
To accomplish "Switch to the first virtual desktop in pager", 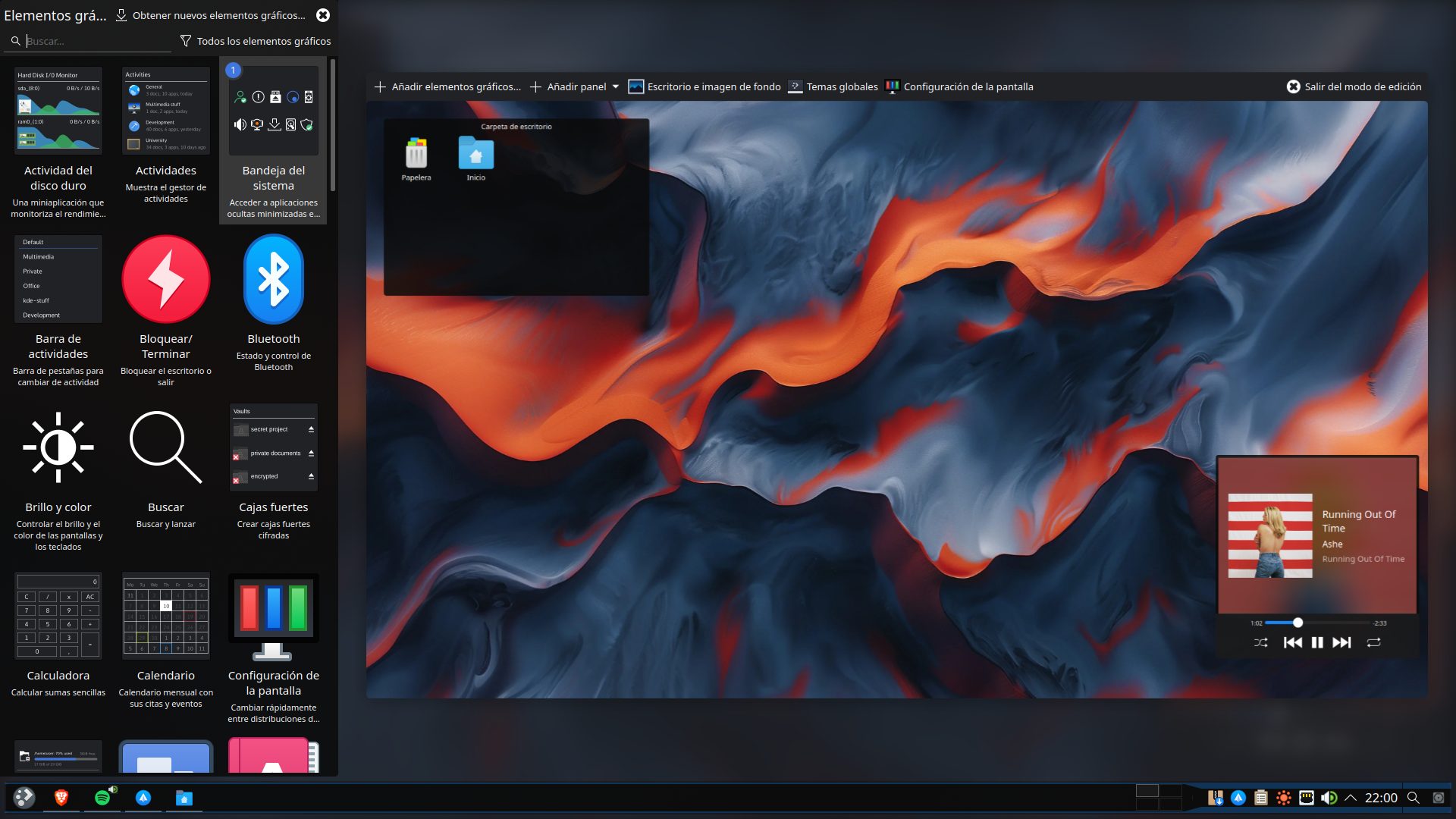I will point(1147,791).
